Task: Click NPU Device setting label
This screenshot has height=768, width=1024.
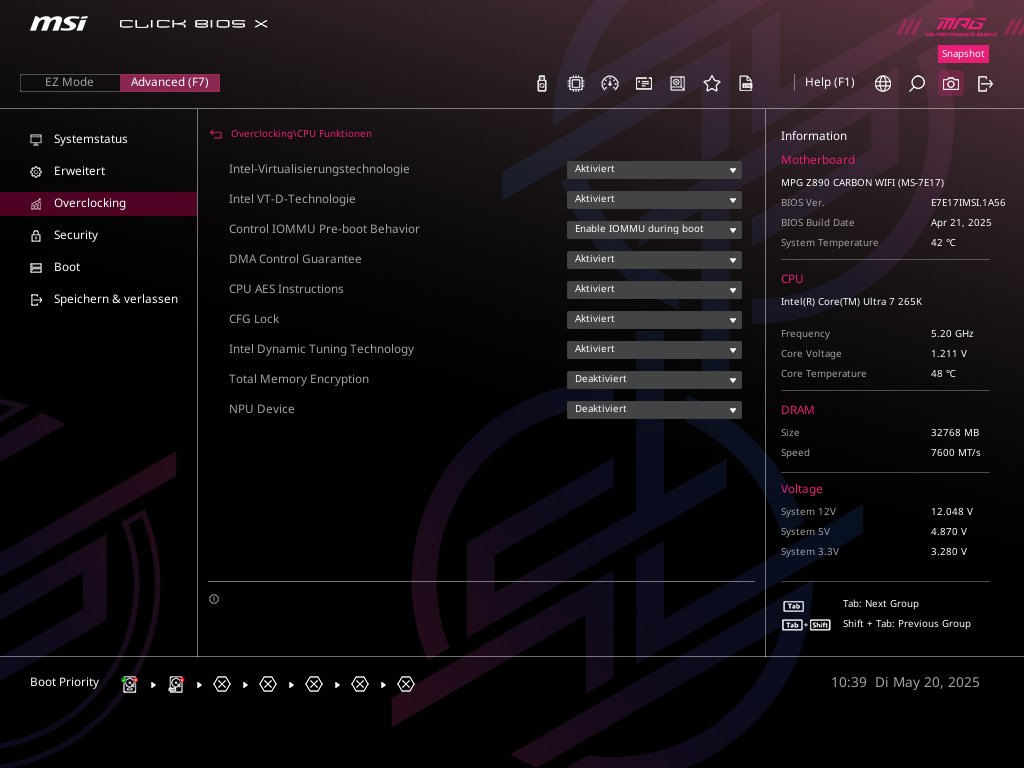Action: tap(262, 409)
